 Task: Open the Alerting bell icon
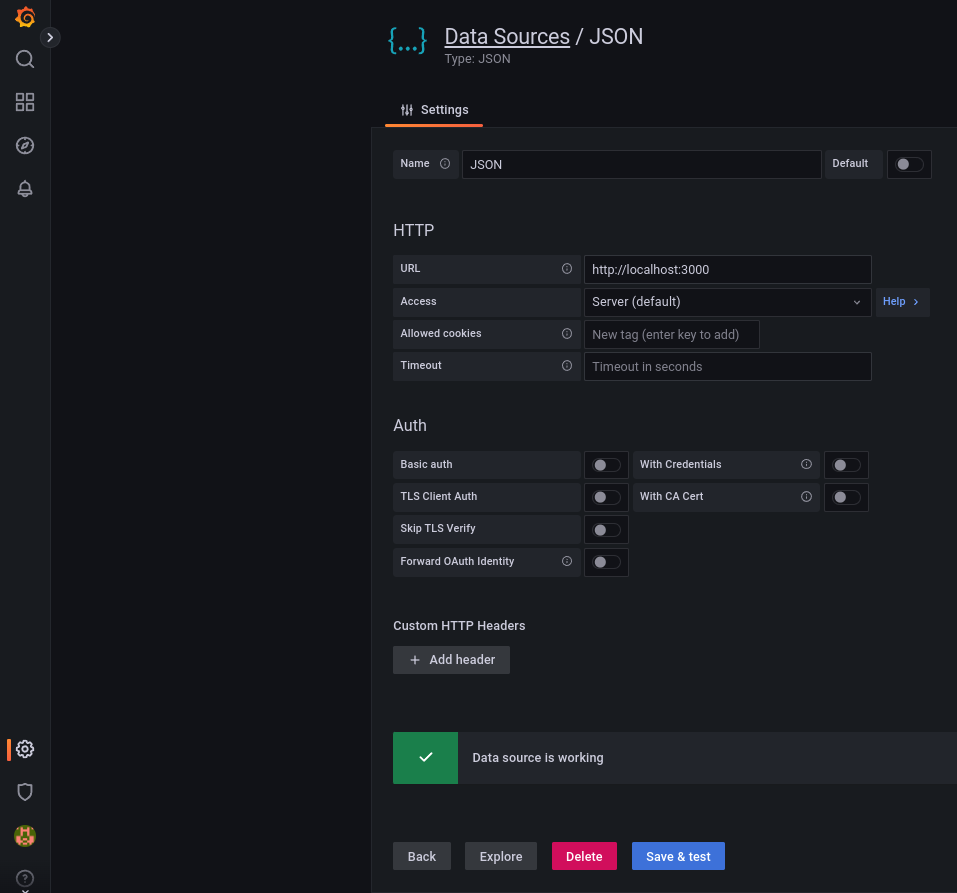pos(25,189)
